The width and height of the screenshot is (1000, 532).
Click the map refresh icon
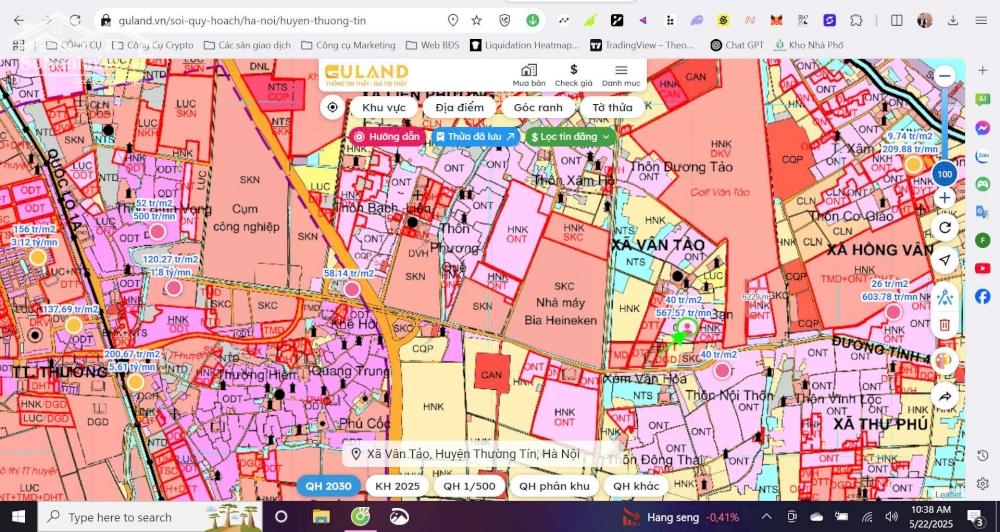[x=944, y=228]
